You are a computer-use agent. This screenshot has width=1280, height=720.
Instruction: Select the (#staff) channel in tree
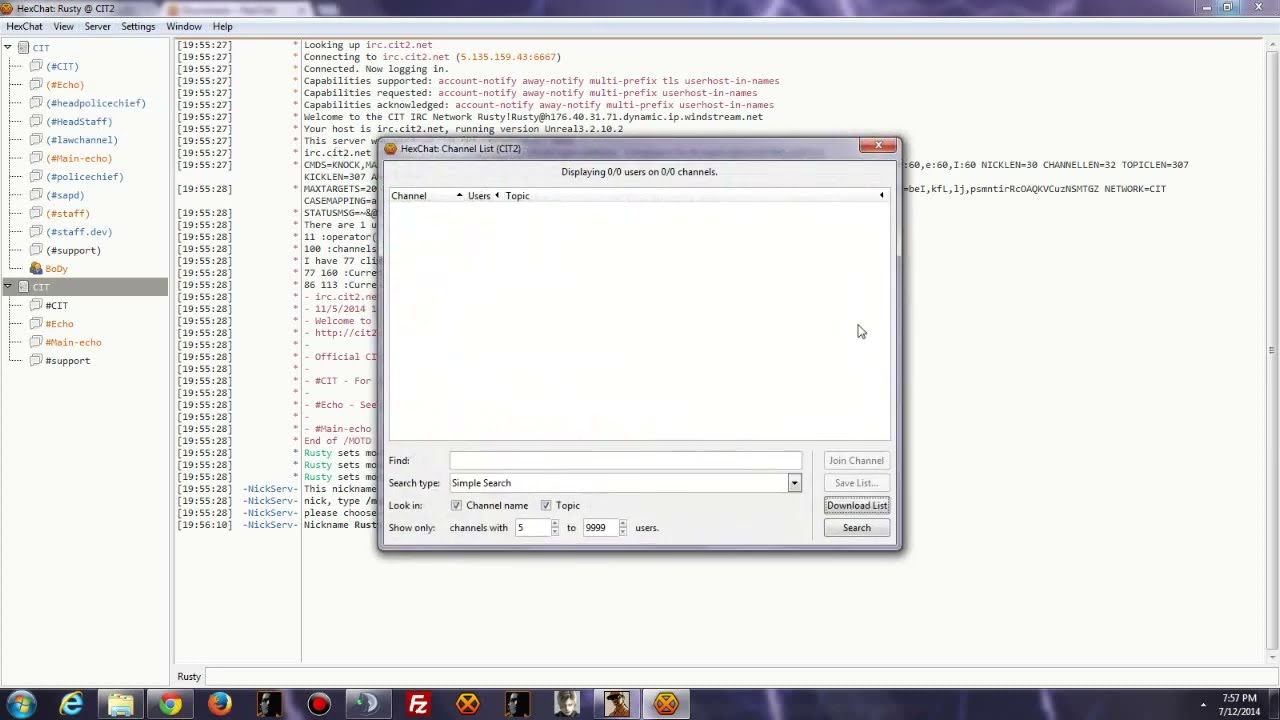pyautogui.click(x=68, y=214)
